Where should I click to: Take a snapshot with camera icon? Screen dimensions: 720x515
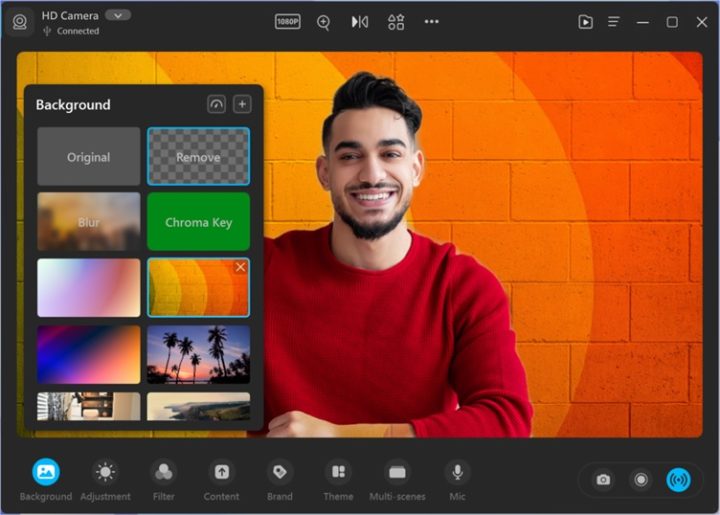pyautogui.click(x=603, y=480)
